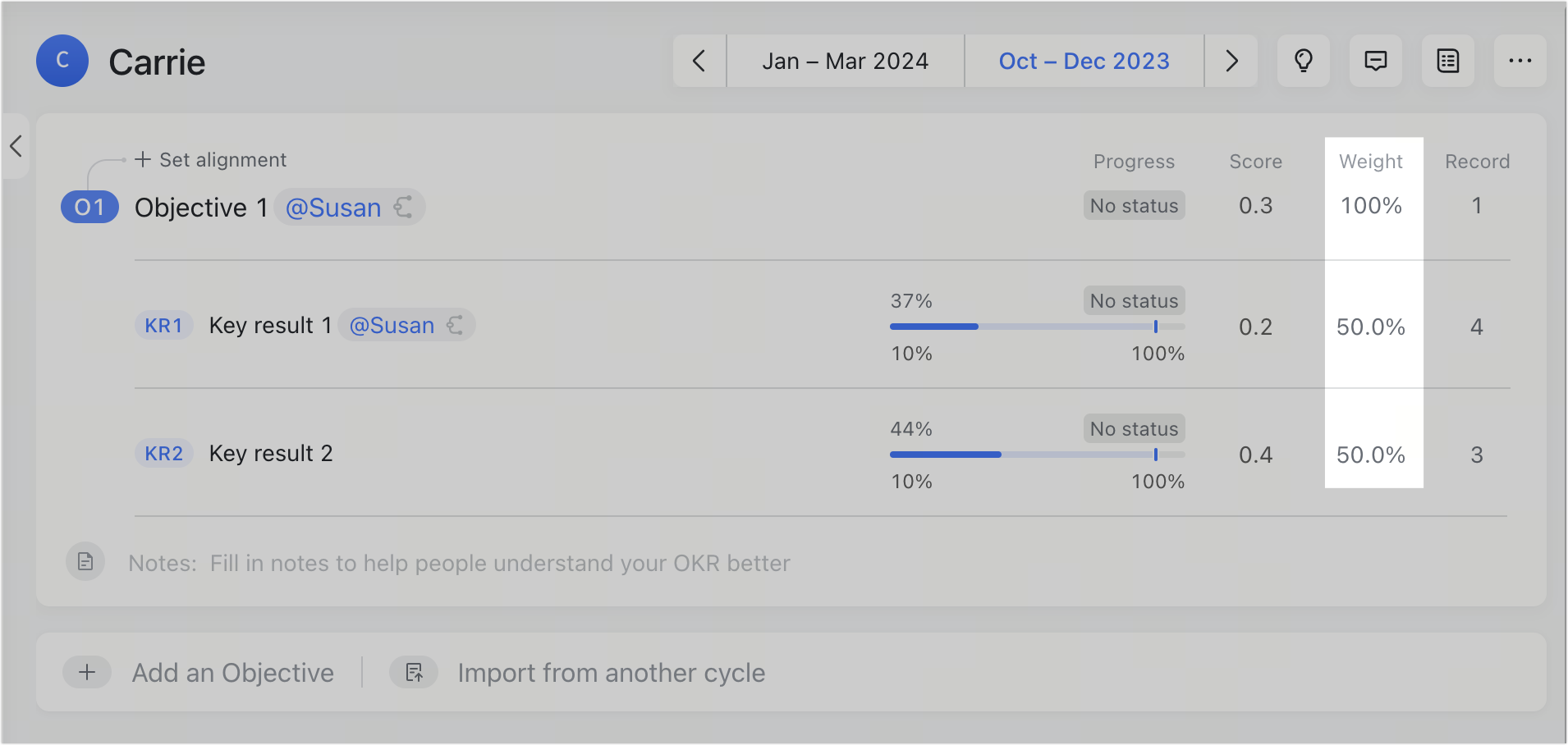Change No status on Key result 1
The height and width of the screenshot is (745, 1568).
pyautogui.click(x=1134, y=300)
